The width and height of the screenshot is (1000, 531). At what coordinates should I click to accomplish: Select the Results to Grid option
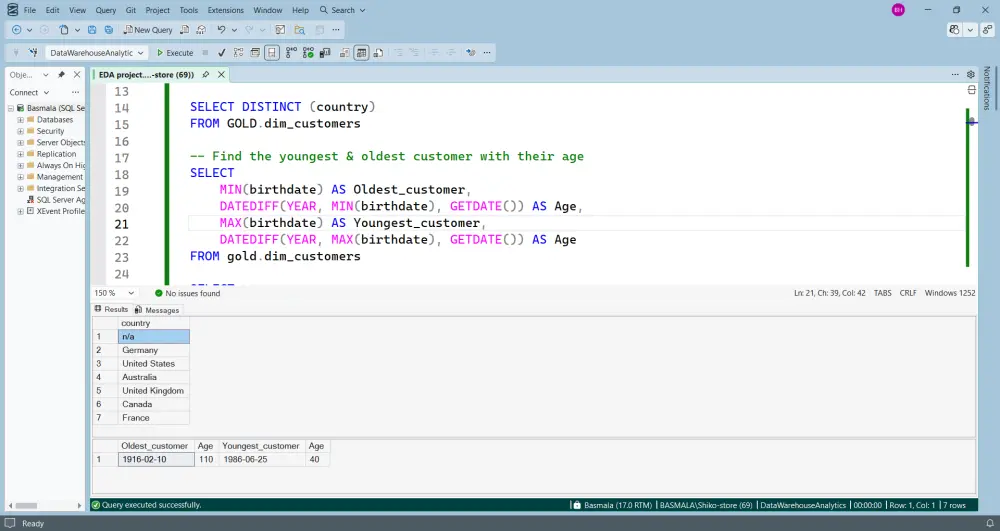362,53
